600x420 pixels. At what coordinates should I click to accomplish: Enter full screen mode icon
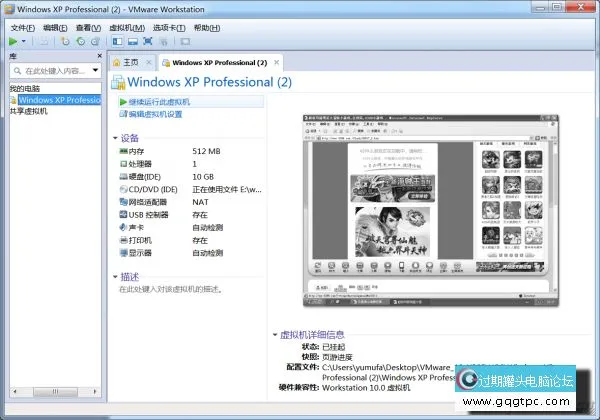pyautogui.click(x=148, y=41)
